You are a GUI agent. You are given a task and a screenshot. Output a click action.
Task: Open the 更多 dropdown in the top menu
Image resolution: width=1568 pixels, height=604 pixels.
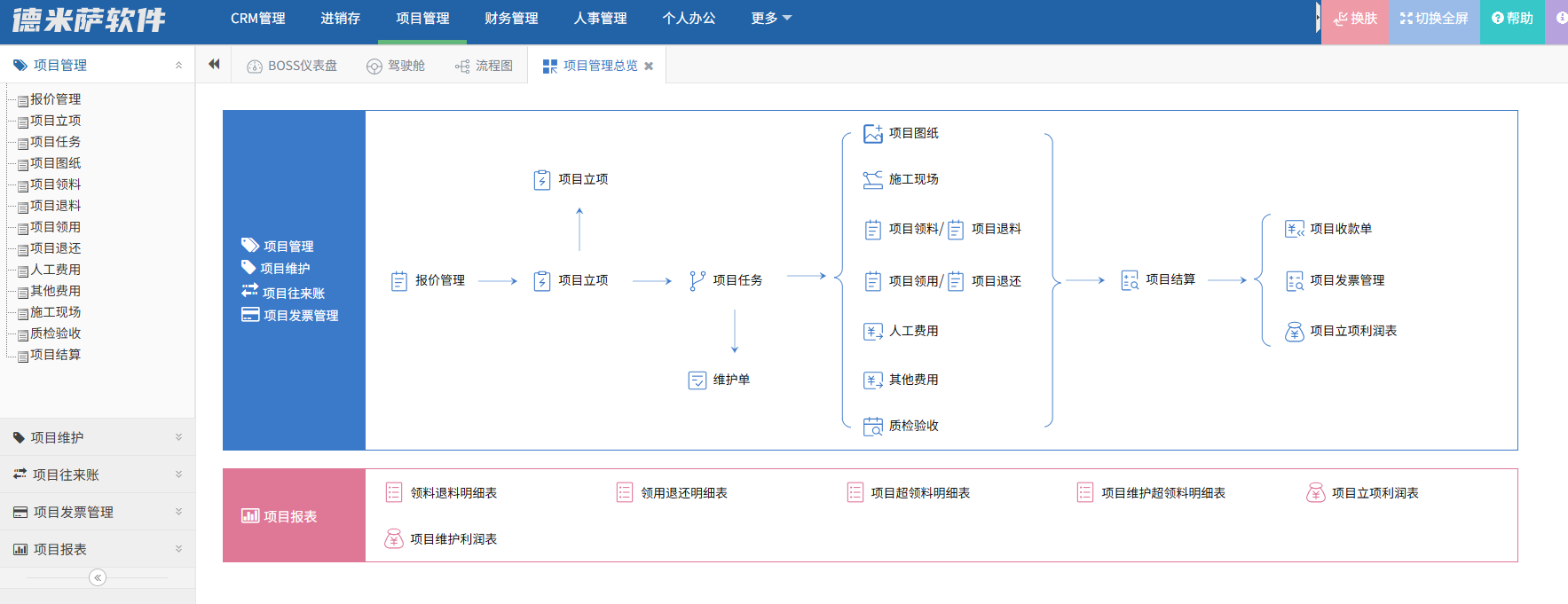tap(770, 18)
